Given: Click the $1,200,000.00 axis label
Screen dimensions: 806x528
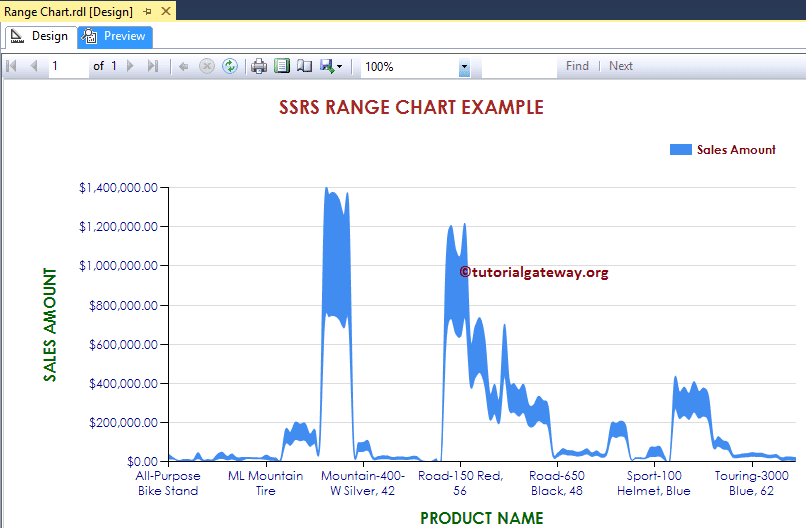Looking at the screenshot, I should click(118, 227).
